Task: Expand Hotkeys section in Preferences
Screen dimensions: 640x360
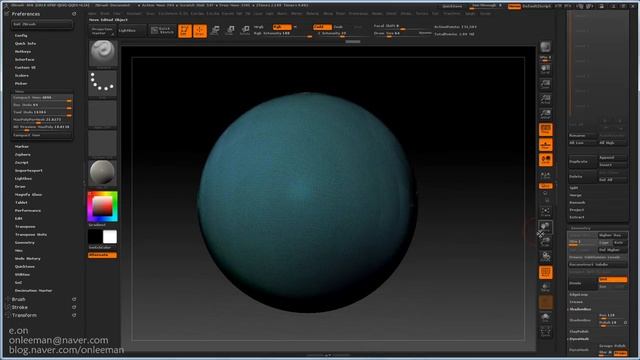Action: (23, 51)
